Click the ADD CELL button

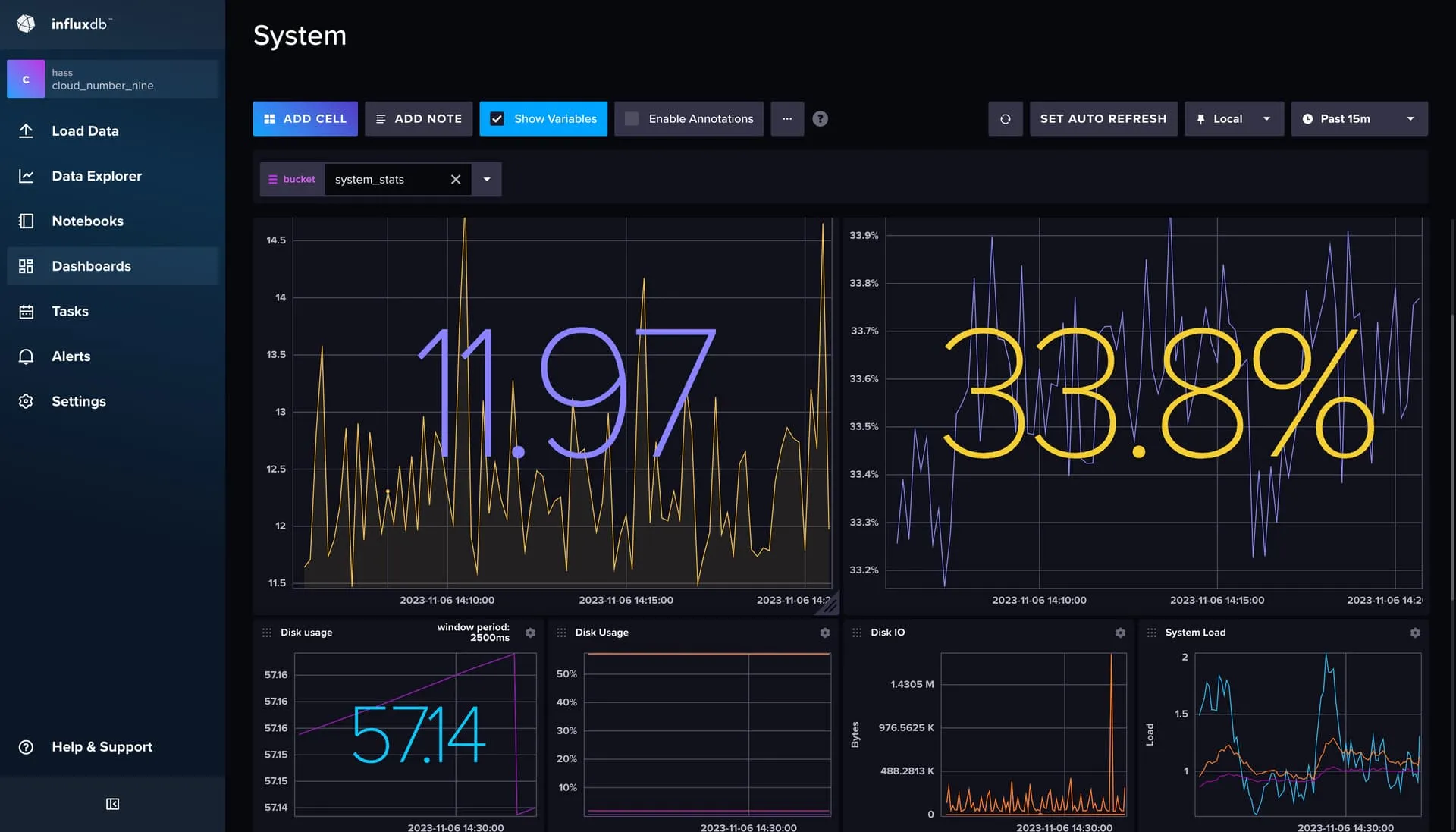coord(305,118)
